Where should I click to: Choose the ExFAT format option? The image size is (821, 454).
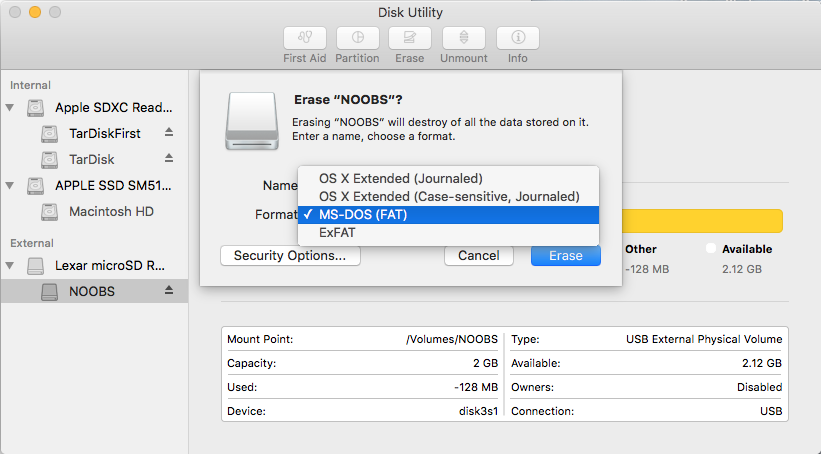[x=448, y=232]
